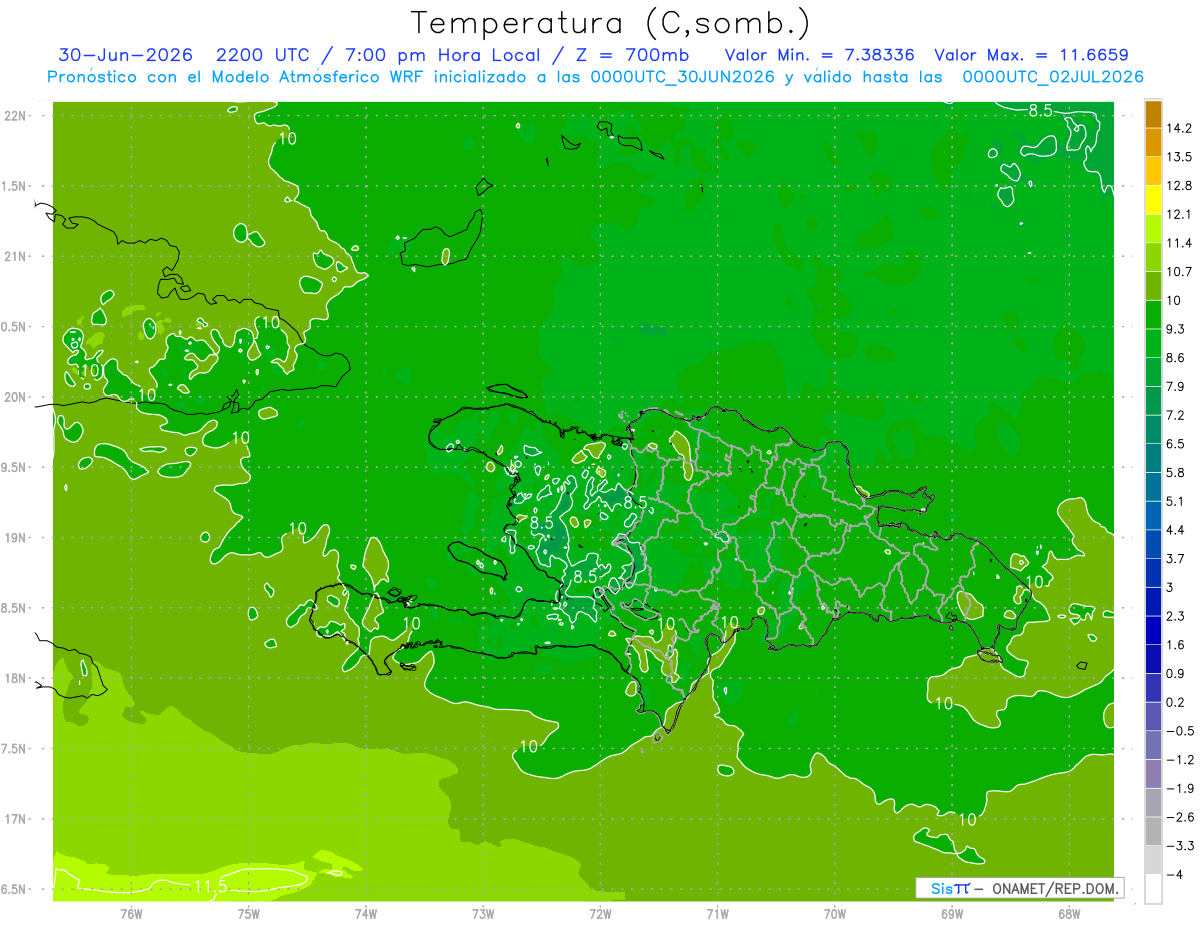The width and height of the screenshot is (1200, 927).
Task: Click the '69W' longitude axis label
Action: tap(951, 913)
